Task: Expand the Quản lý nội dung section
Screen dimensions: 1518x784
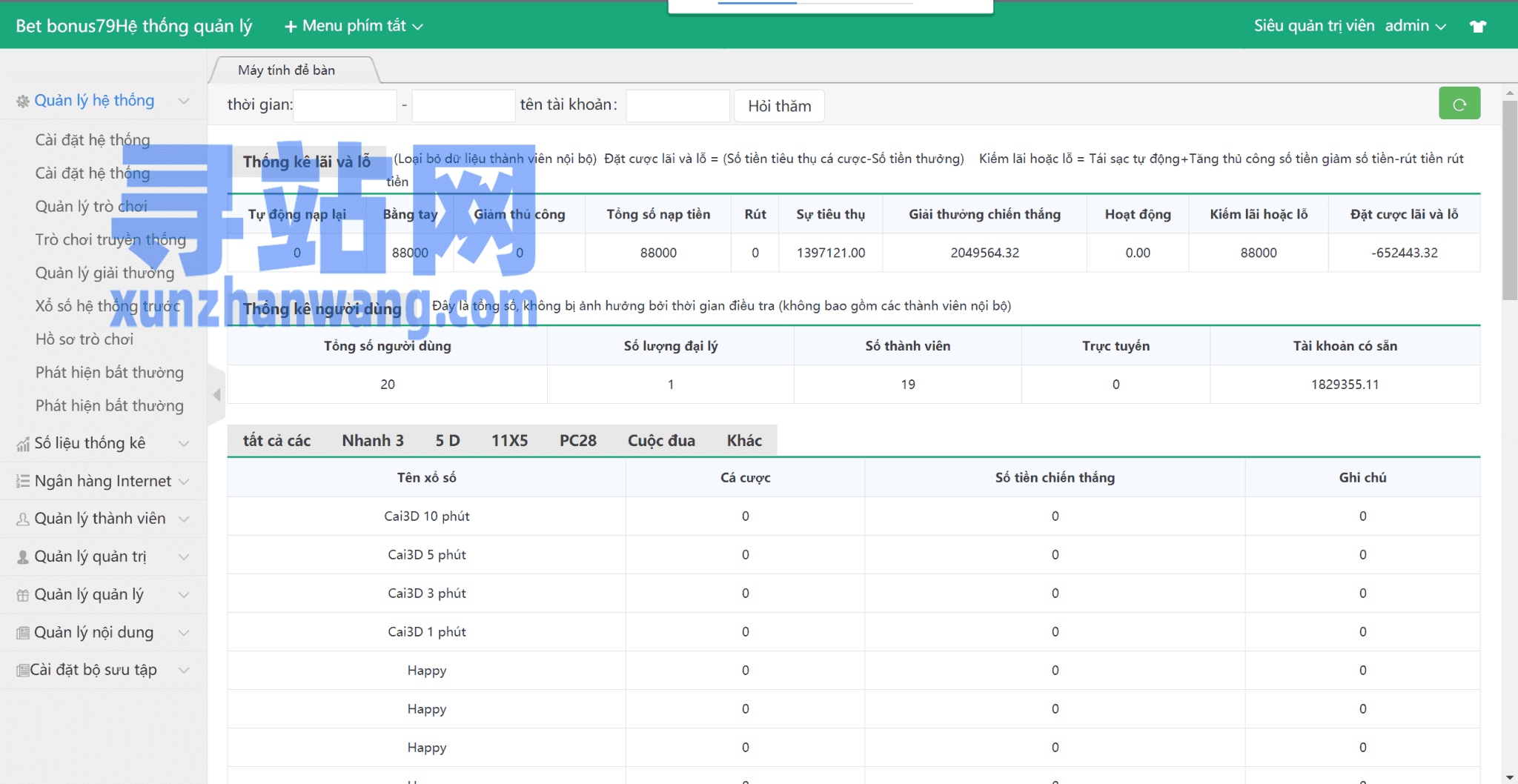Action: [103, 632]
